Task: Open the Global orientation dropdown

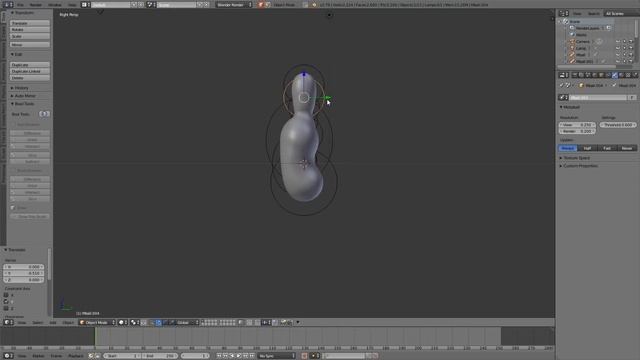Action: point(187,322)
